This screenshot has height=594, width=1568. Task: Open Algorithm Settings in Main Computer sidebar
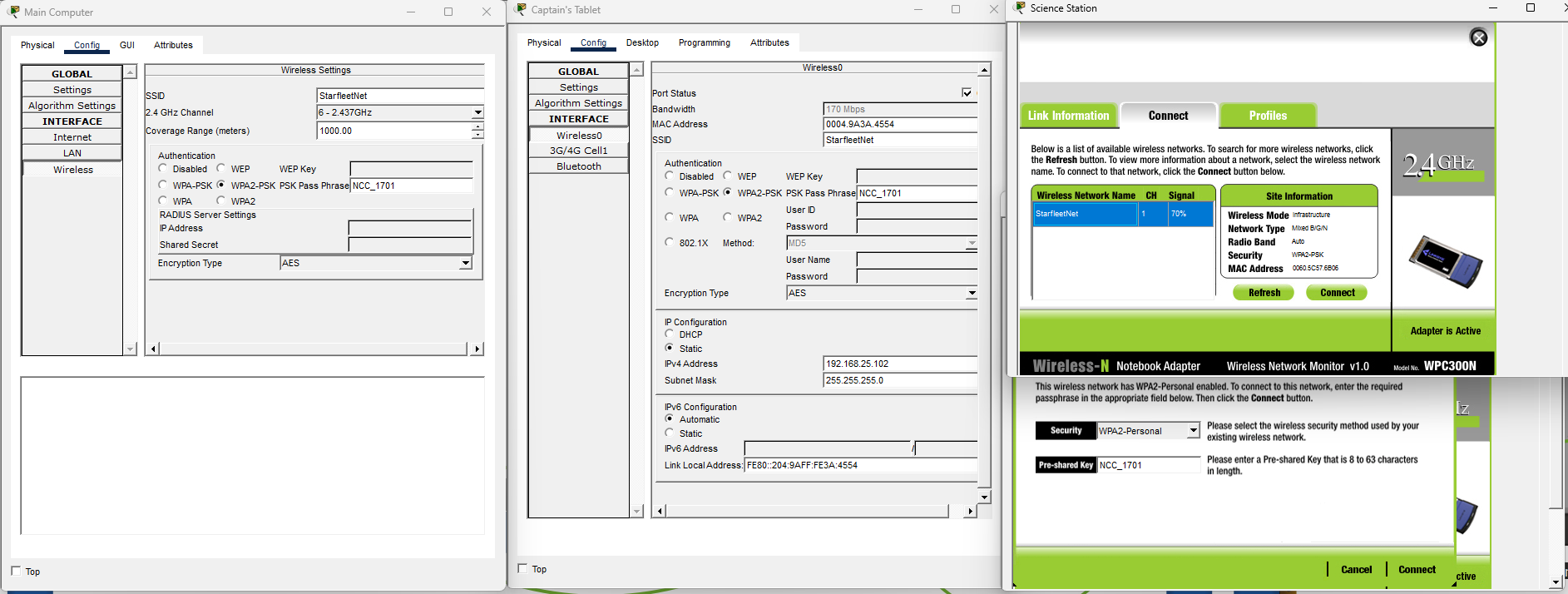[x=72, y=106]
